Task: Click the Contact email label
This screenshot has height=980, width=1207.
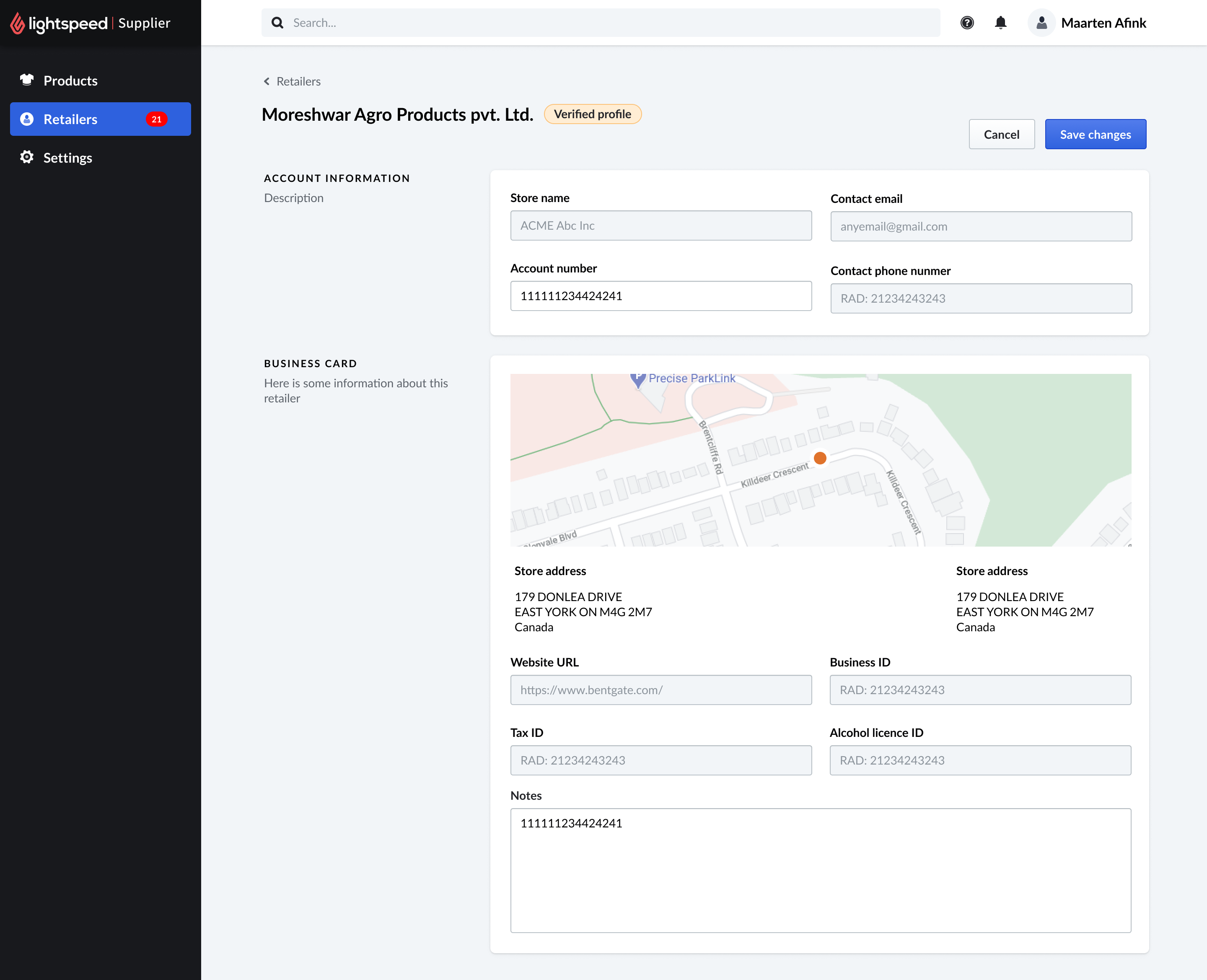Action: pos(866,199)
